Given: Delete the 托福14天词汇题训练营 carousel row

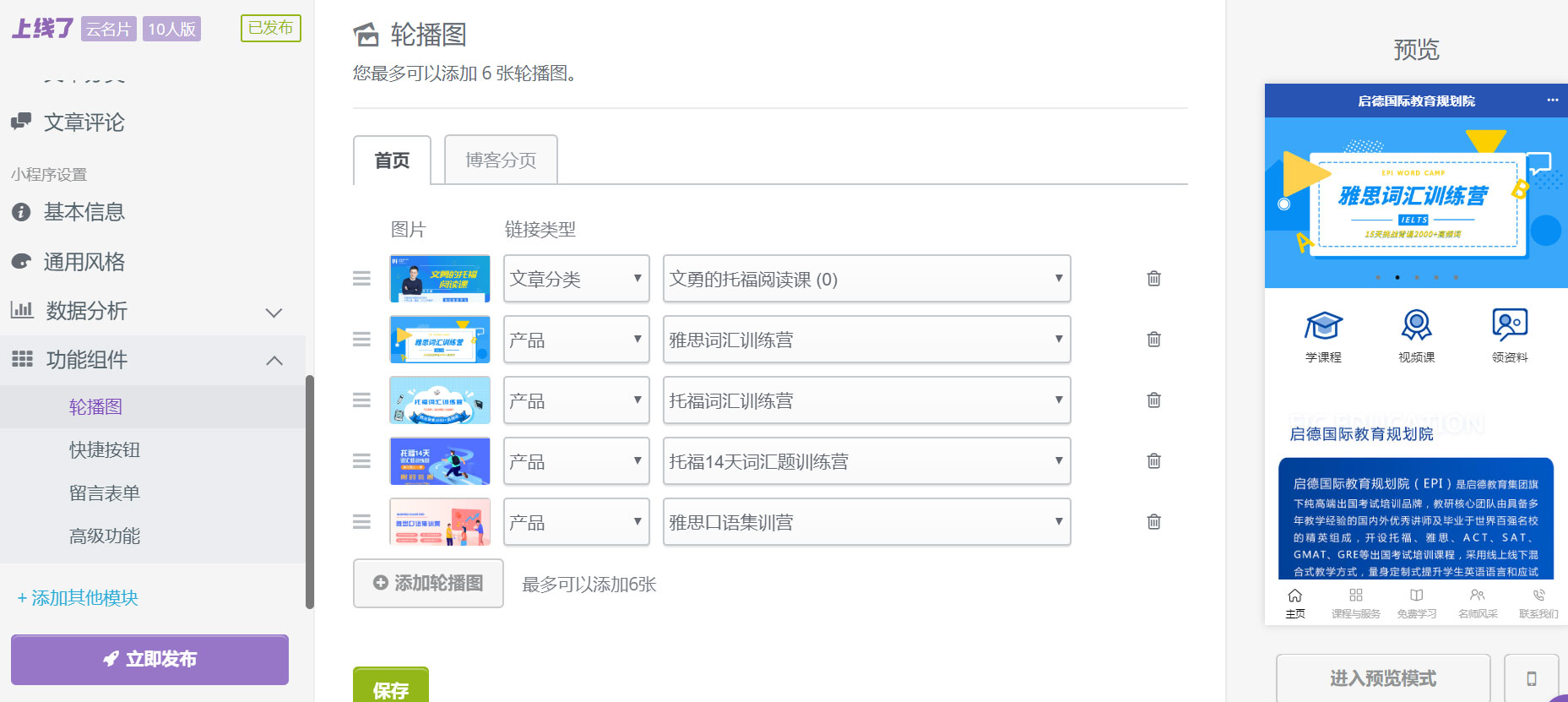Looking at the screenshot, I should pos(1153,460).
